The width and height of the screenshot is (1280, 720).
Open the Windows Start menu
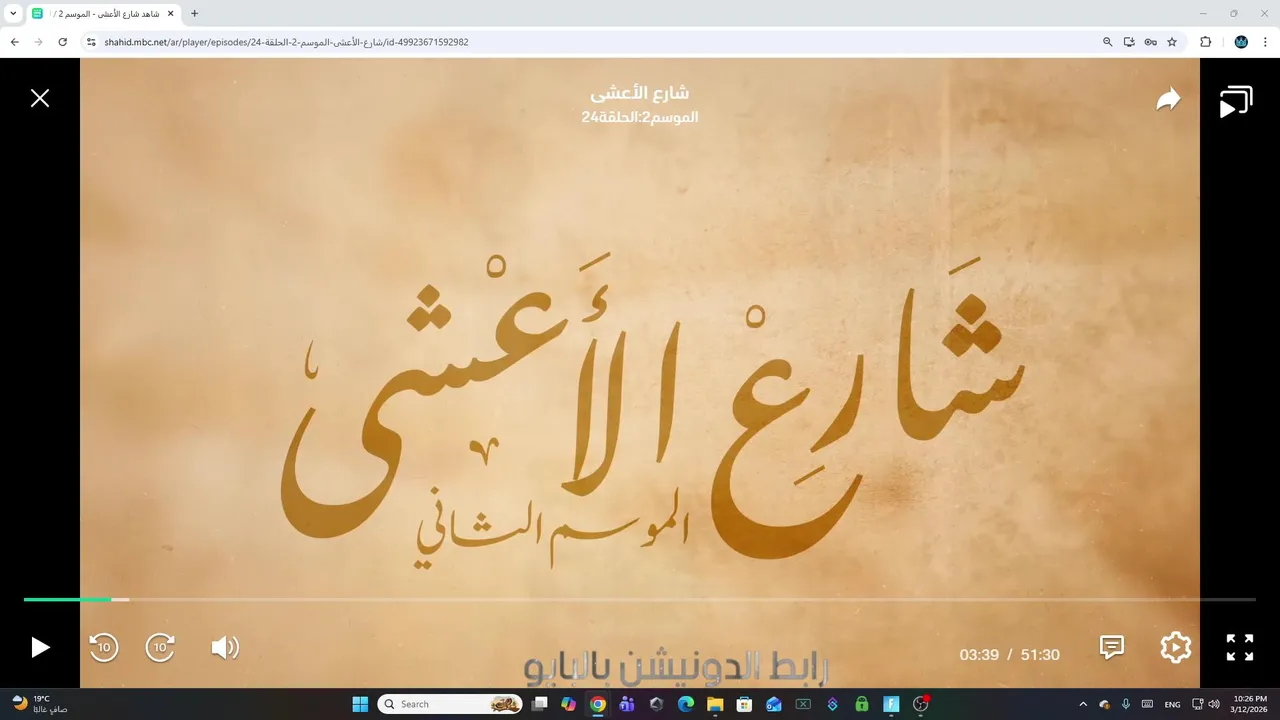coord(360,704)
